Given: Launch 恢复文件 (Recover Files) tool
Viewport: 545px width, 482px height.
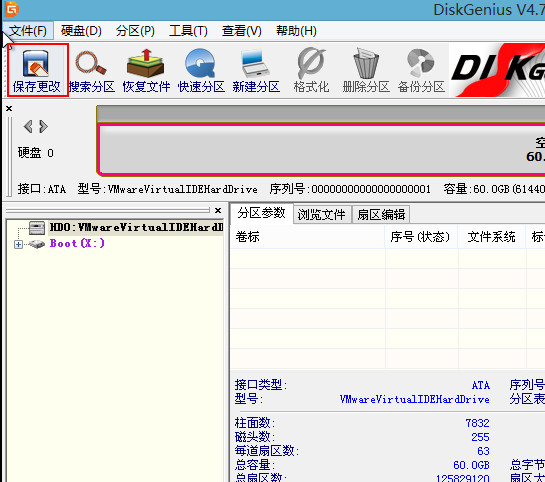Looking at the screenshot, I should point(146,71).
